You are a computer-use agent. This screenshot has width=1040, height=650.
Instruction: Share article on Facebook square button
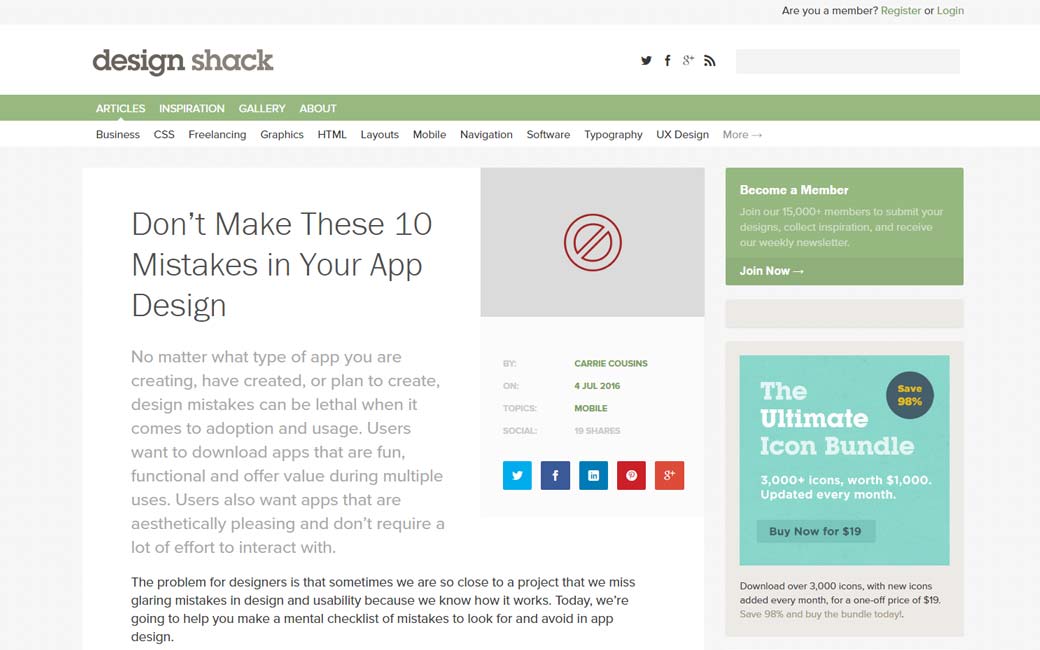tap(555, 475)
